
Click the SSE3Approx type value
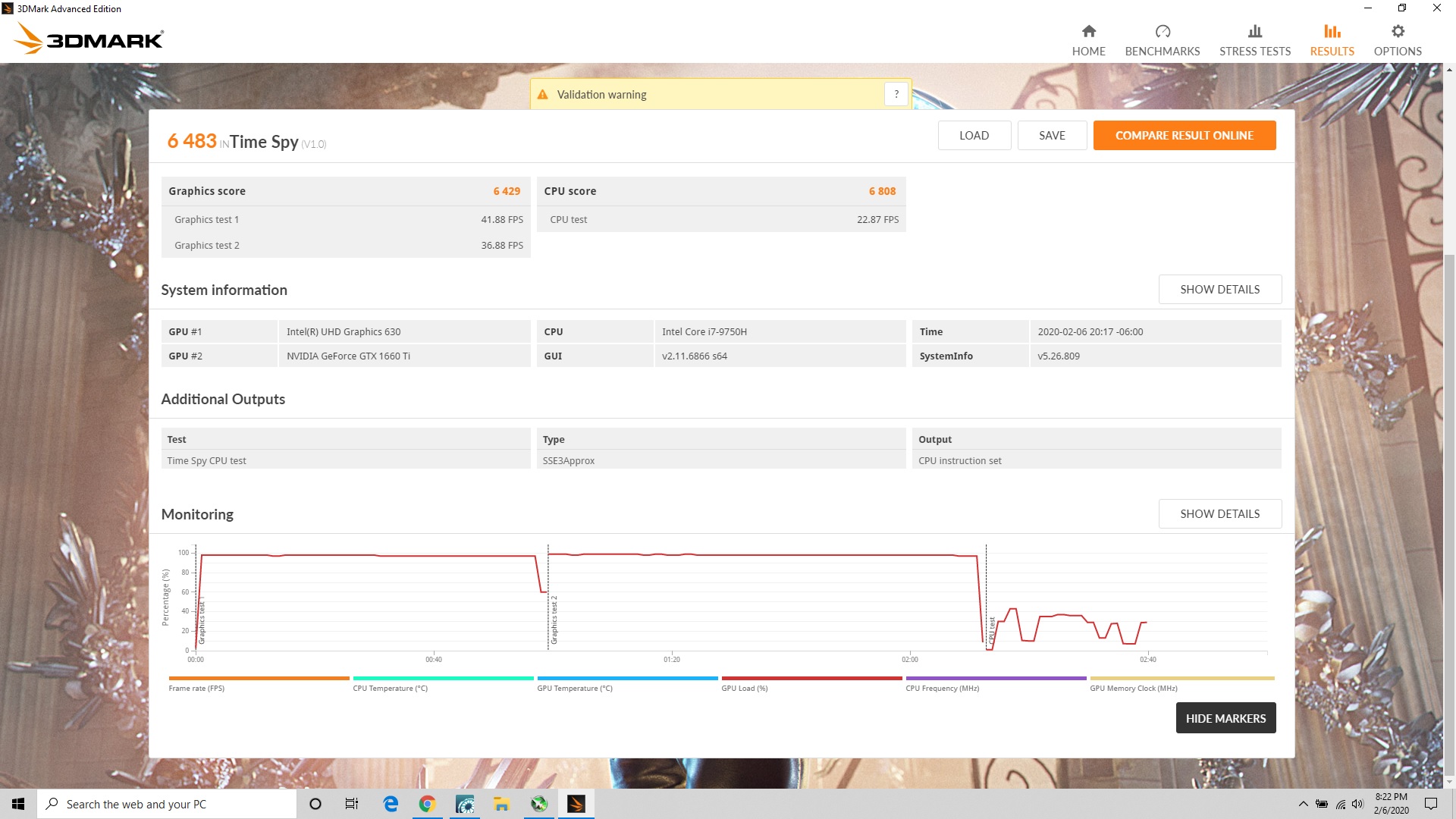569,460
